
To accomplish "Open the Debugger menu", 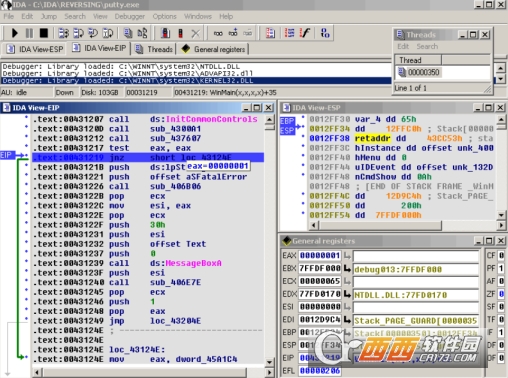I will [x=130, y=16].
